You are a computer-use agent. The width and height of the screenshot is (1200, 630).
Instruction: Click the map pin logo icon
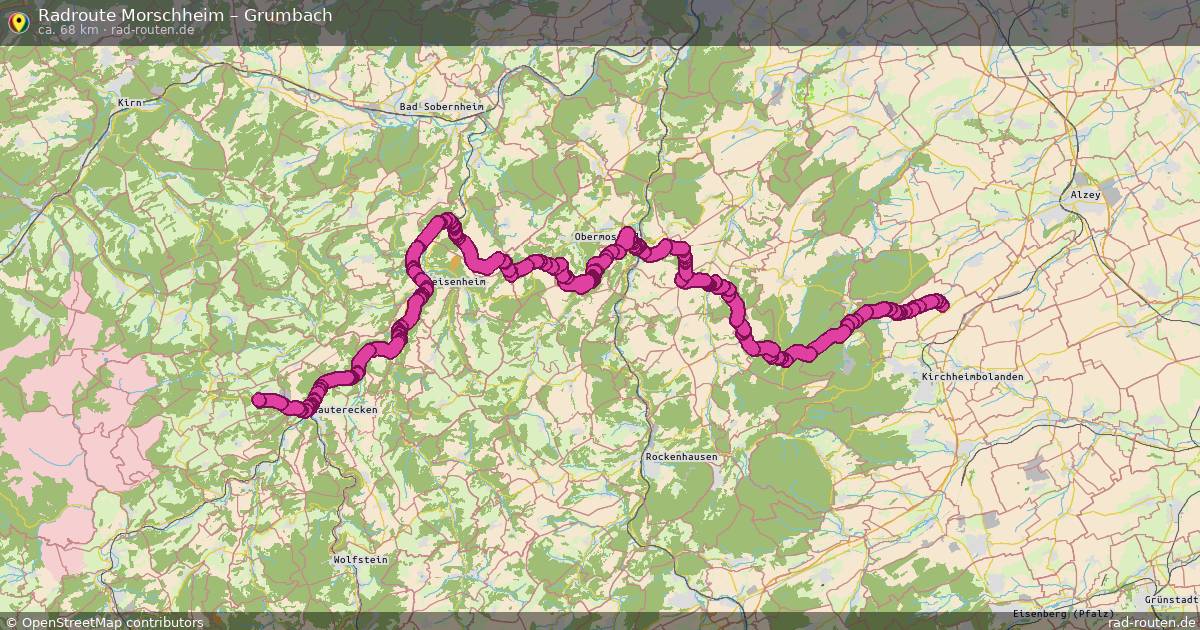tap(17, 22)
